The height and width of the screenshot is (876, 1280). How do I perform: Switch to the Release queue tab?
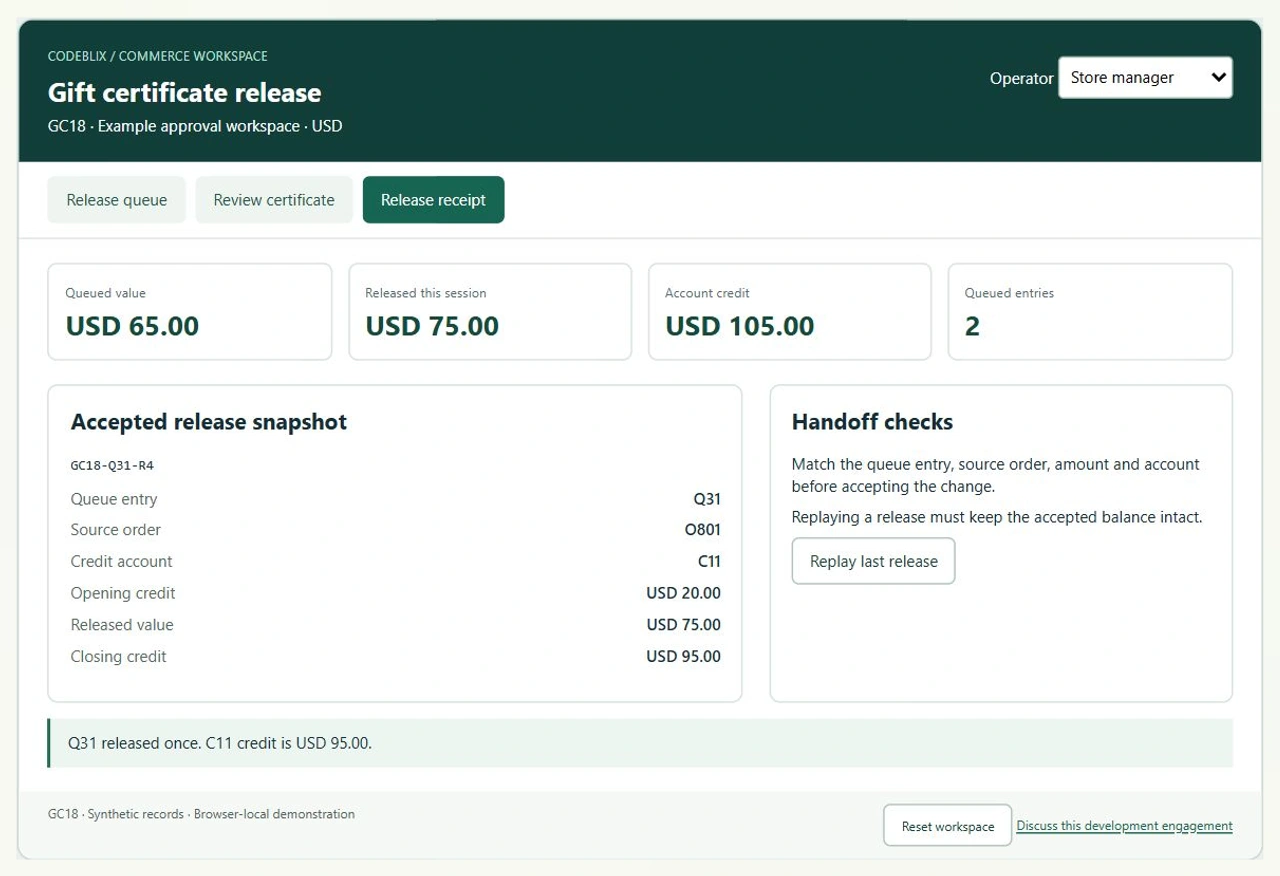[117, 200]
